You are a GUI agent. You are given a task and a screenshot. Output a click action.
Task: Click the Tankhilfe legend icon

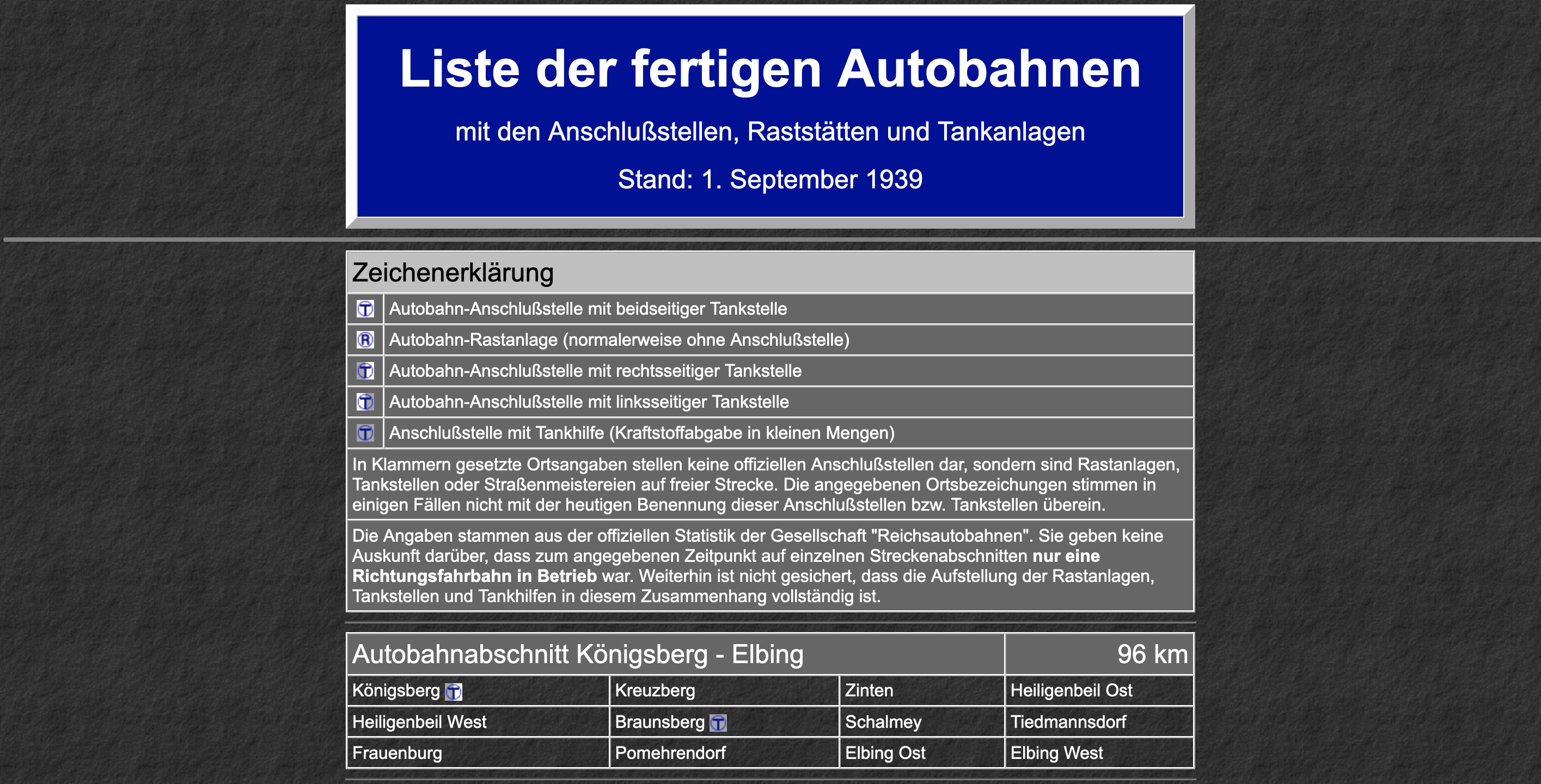365,433
